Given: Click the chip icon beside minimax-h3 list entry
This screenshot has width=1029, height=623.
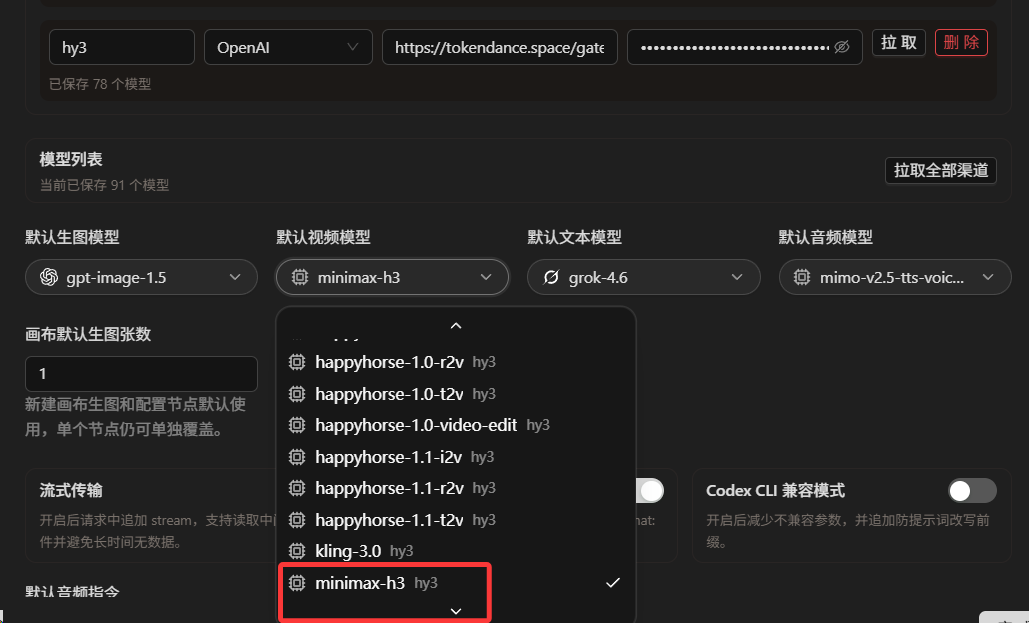Looking at the screenshot, I should tap(297, 583).
